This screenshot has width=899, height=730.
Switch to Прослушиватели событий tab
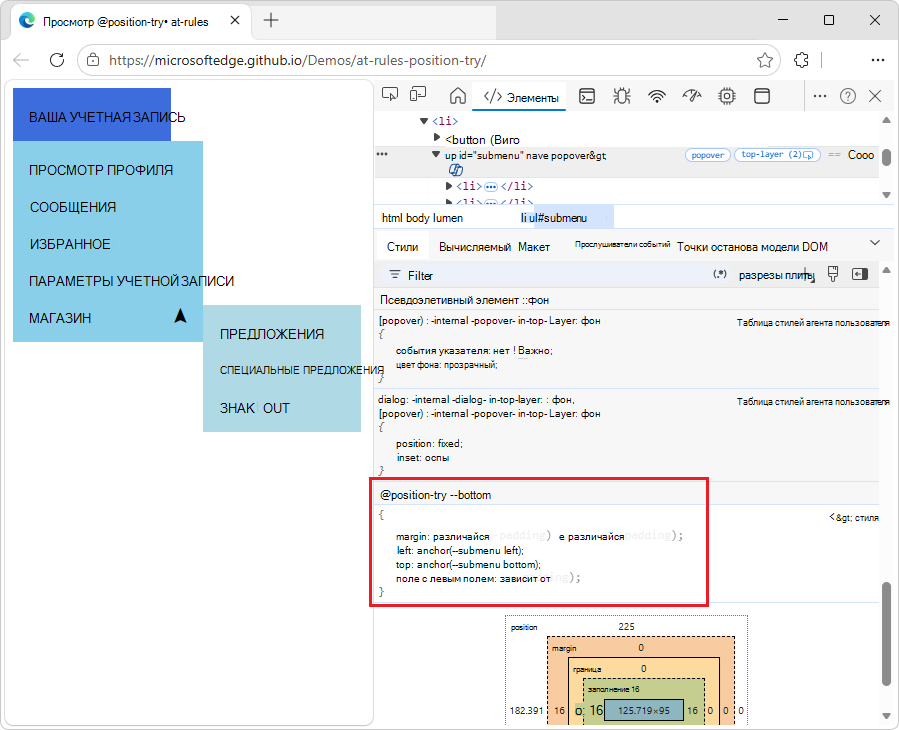(x=622, y=244)
